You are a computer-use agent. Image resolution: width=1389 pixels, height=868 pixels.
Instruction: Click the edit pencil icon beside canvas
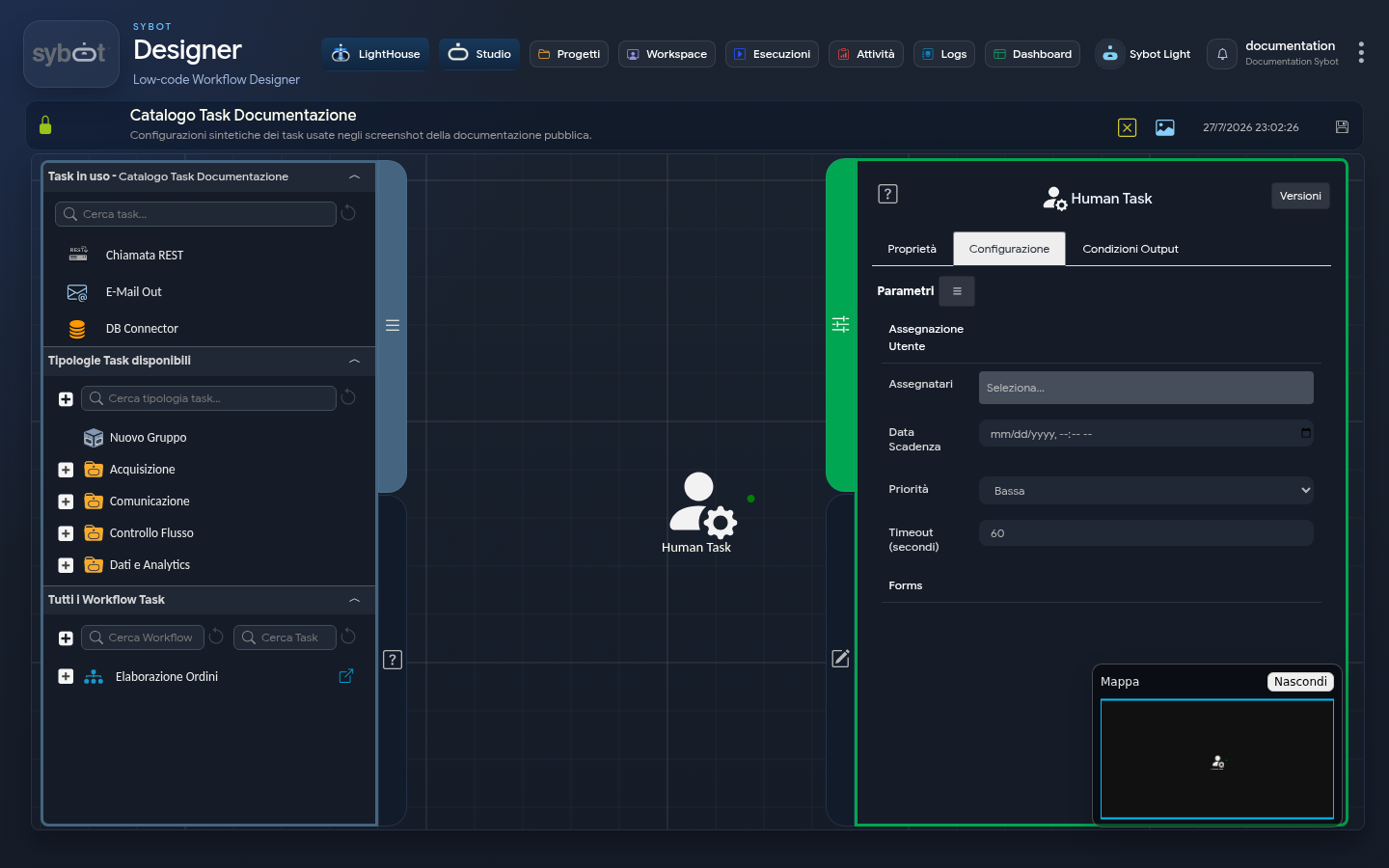click(x=841, y=659)
